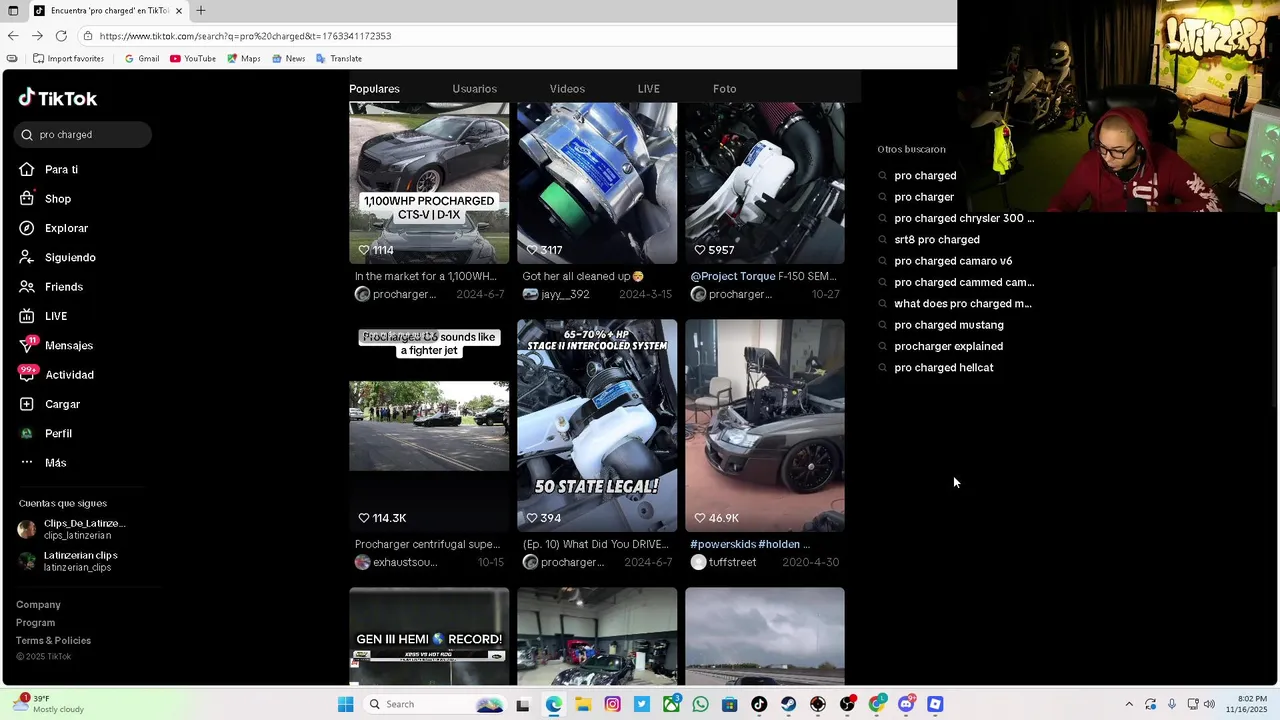1280x720 pixels.
Task: Switch to the Videos tab
Action: coord(567,89)
